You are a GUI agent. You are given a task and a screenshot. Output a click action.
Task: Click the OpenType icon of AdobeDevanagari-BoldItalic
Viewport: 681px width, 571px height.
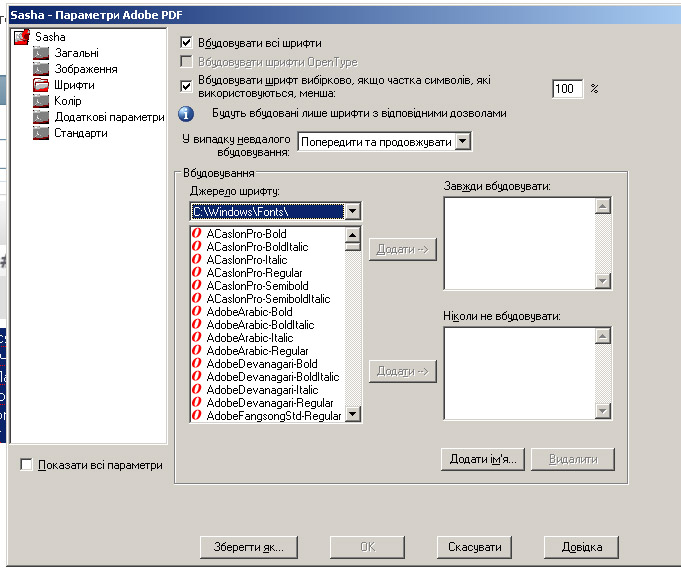pyautogui.click(x=197, y=376)
